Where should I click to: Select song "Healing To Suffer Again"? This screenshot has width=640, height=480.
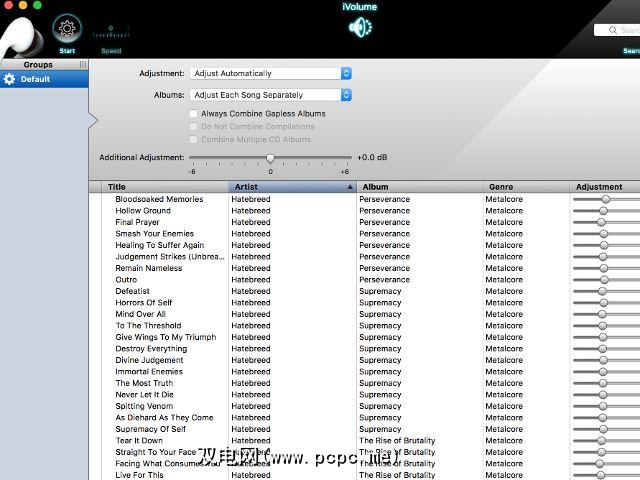point(160,245)
